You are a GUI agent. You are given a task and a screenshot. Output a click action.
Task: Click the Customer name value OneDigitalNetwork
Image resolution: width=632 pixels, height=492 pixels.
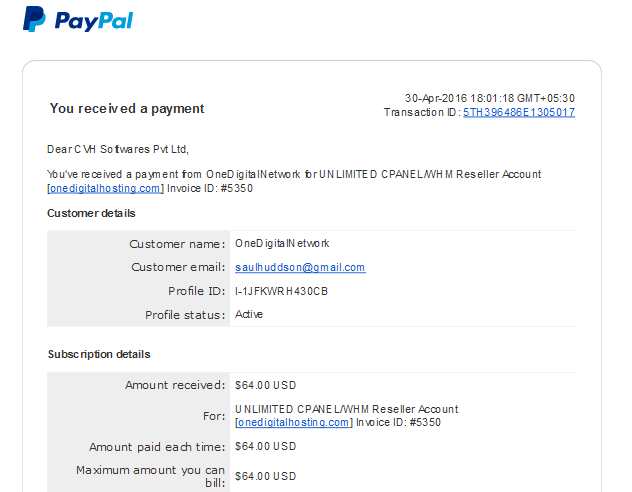(282, 243)
